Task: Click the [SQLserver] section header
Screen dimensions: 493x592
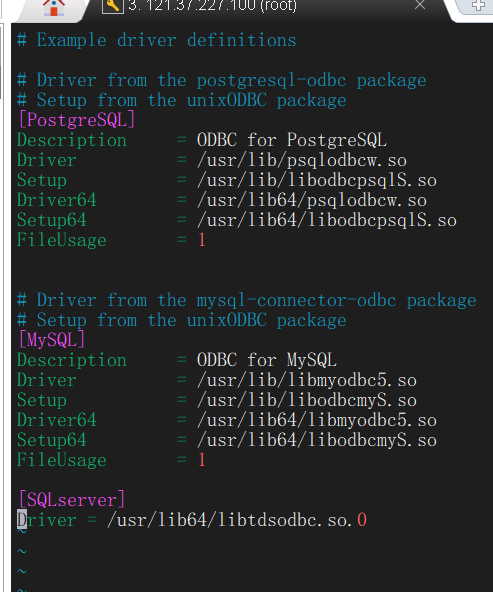Action: 72,500
